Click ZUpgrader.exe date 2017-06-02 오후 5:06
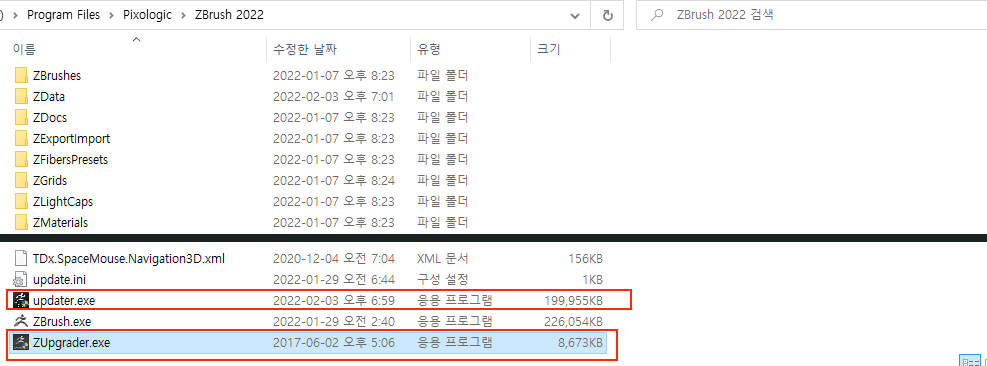The height and width of the screenshot is (366, 987). (334, 343)
